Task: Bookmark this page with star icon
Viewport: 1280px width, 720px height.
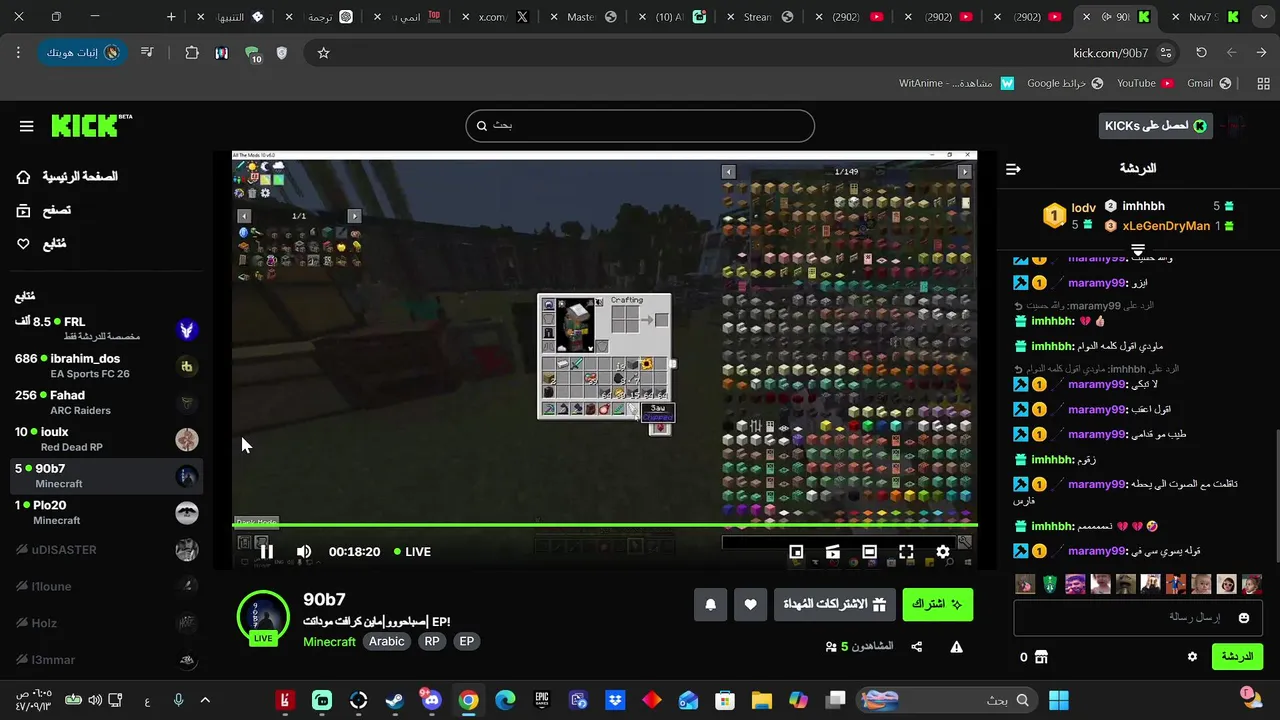Action: coord(323,53)
